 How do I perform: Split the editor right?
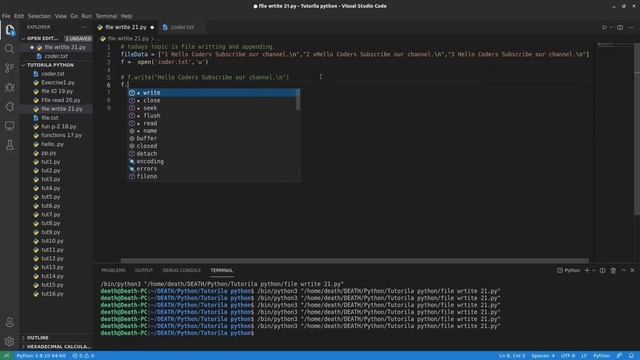pos(620,27)
